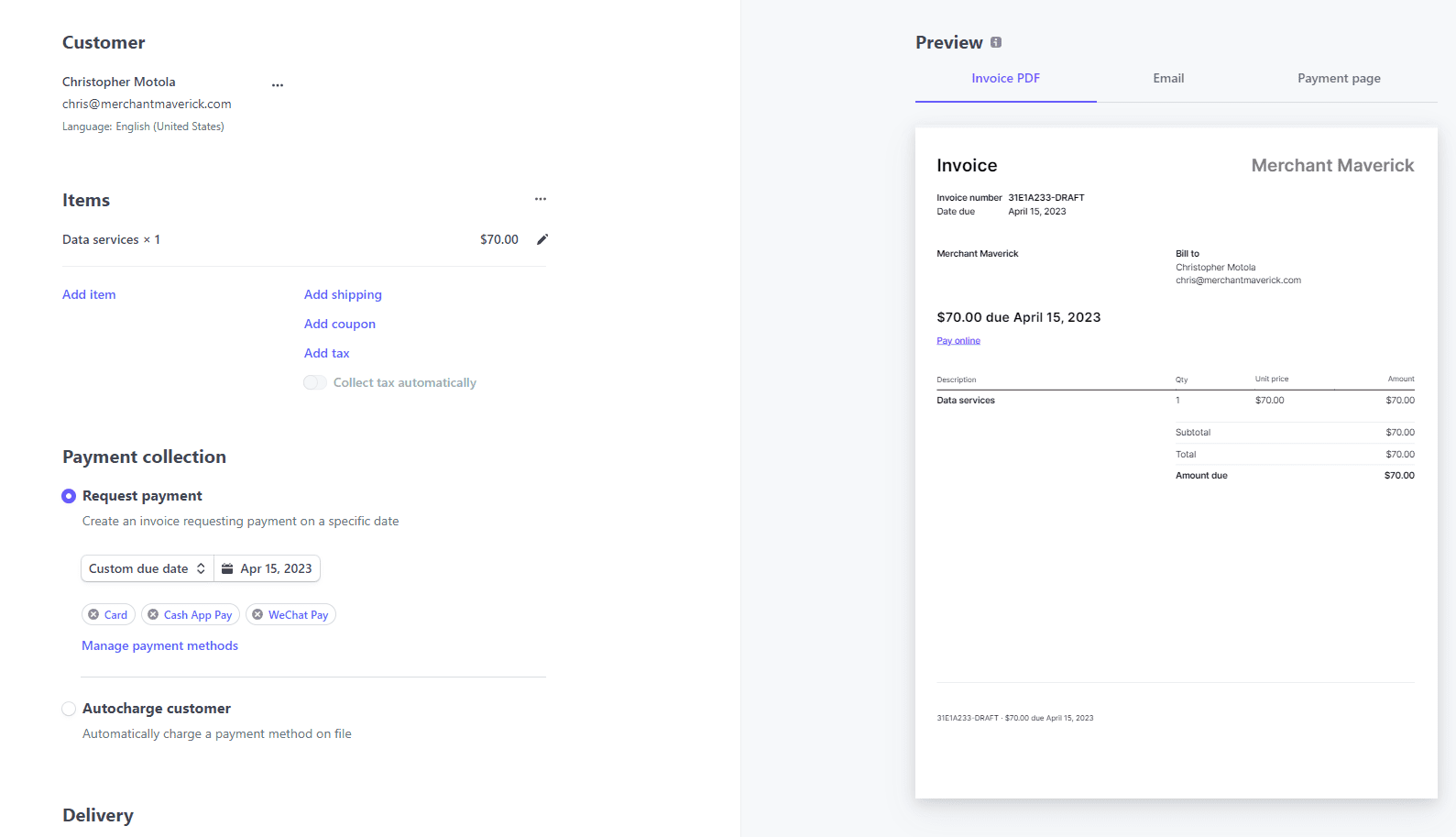This screenshot has height=837, width=1456.
Task: Enable Collect tax automatically
Action: [314, 382]
